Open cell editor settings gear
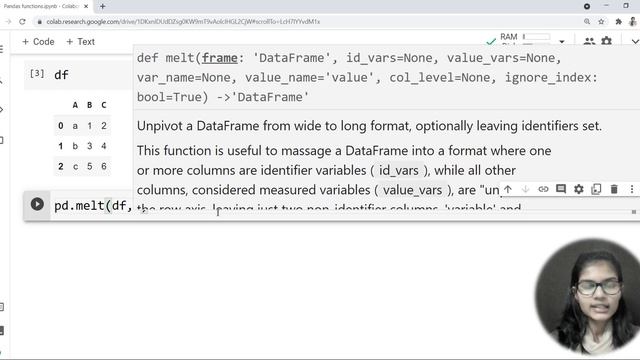Screen dimensions: 640x360 [579, 189]
